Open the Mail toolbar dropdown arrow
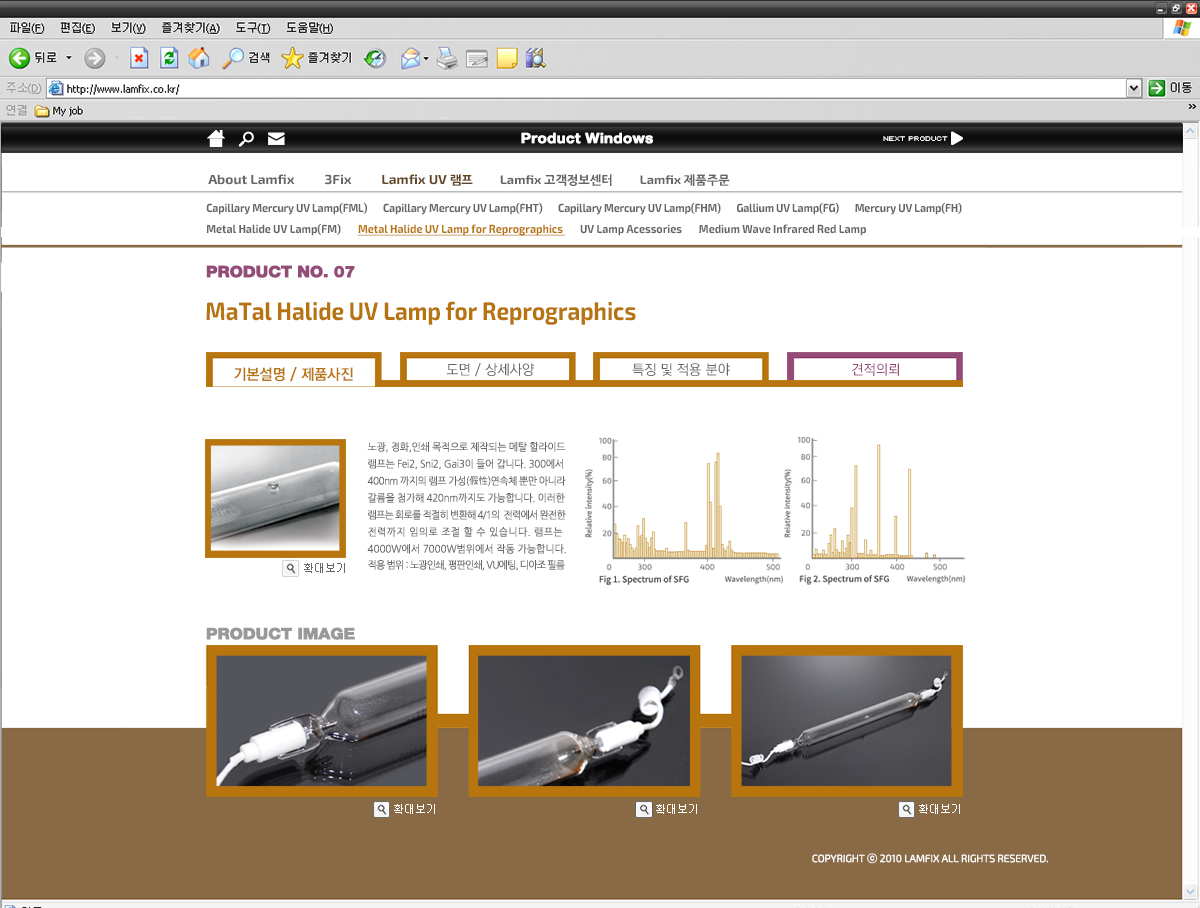Viewport: 1200px width, 908px height. pos(427,58)
